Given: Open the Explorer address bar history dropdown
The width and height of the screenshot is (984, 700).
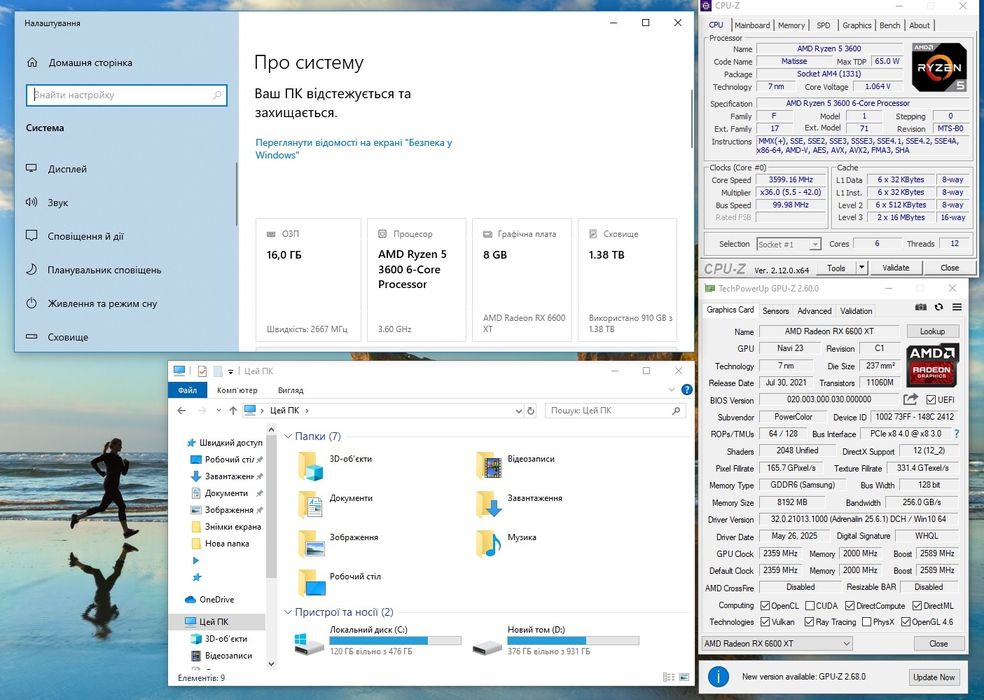Looking at the screenshot, I should tap(518, 411).
